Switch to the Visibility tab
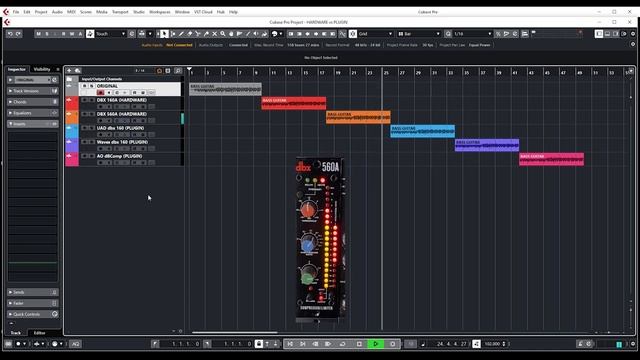 pyautogui.click(x=42, y=69)
